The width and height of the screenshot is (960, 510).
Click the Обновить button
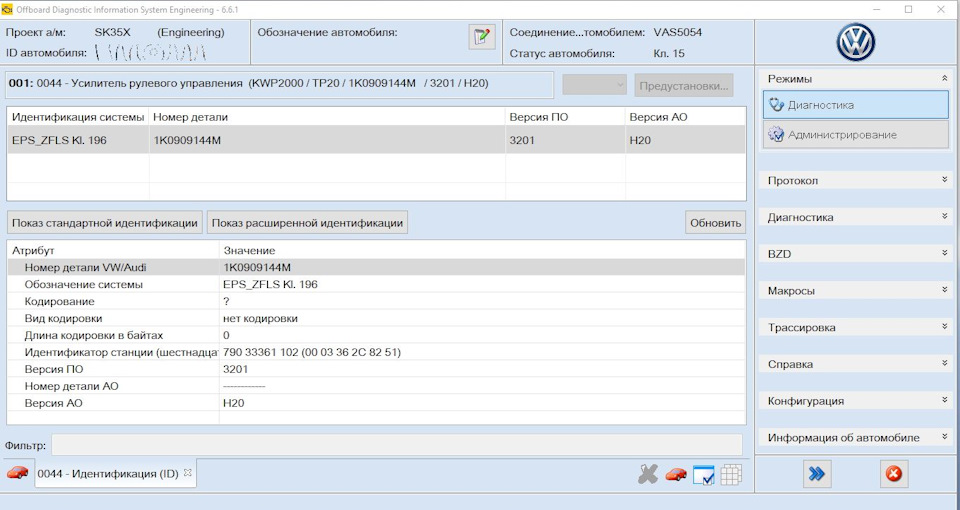pyautogui.click(x=715, y=223)
